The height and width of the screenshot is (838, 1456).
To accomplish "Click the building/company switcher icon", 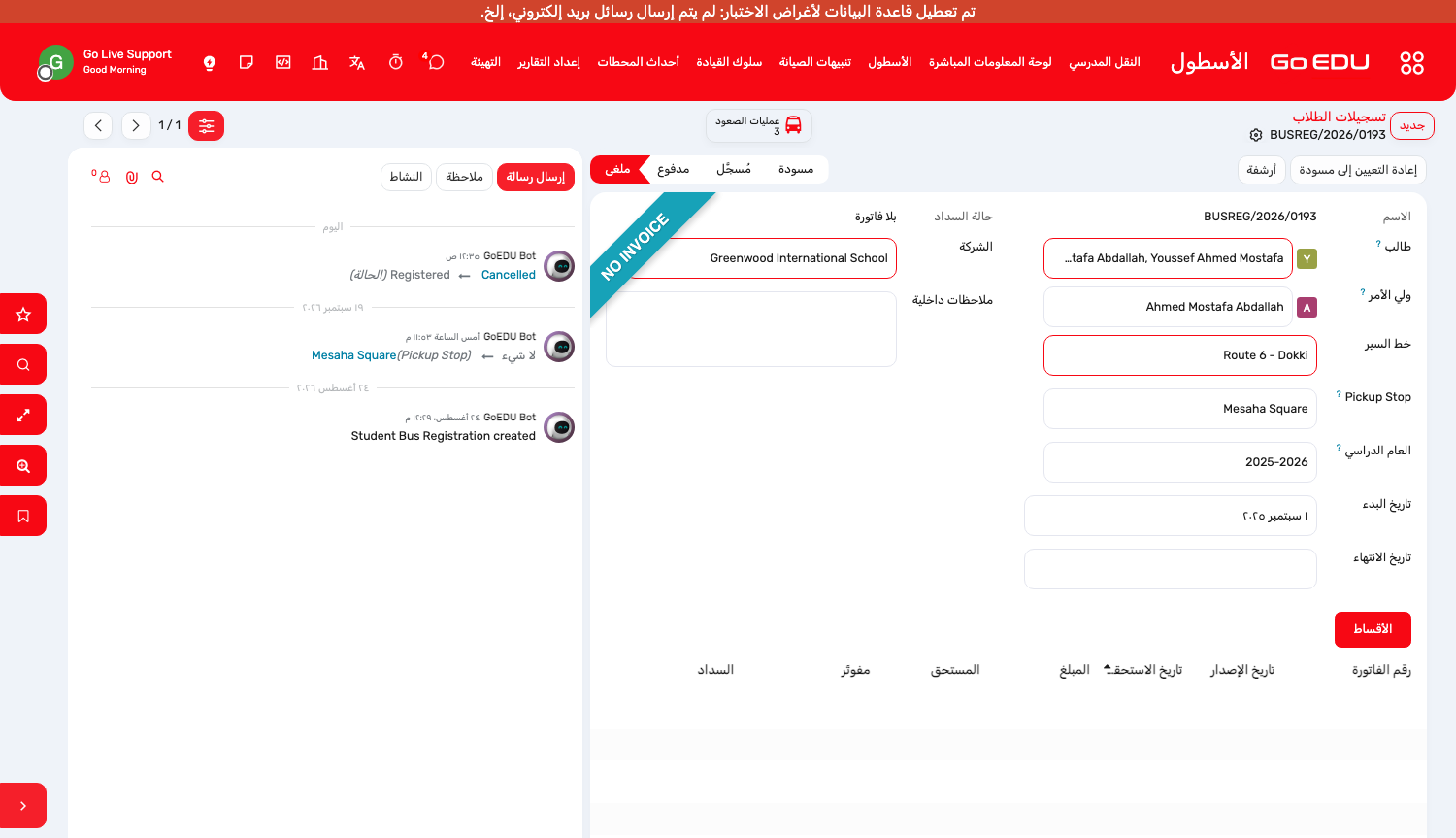I will pos(320,62).
